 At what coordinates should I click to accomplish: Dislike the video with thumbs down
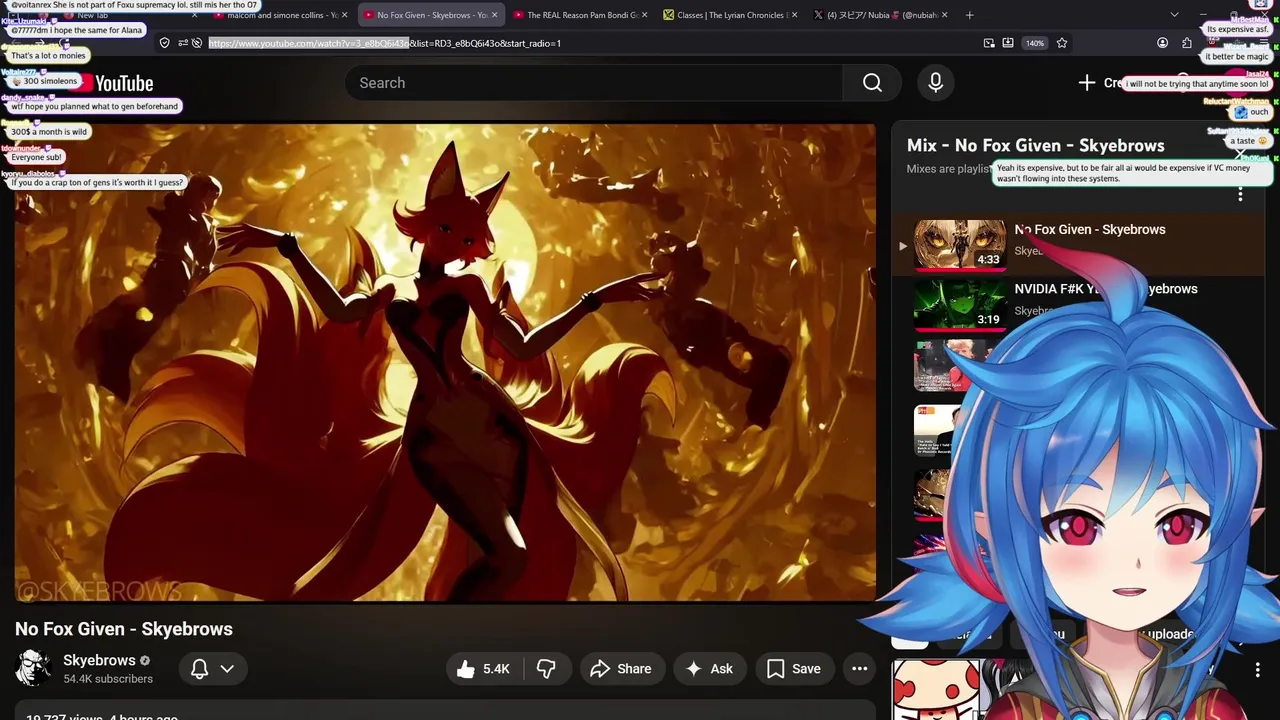[546, 669]
